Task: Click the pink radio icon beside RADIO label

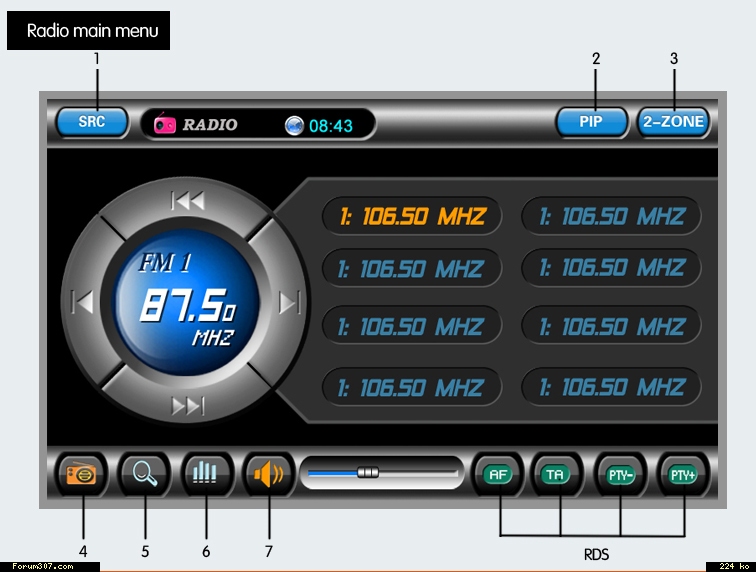Action: [165, 125]
